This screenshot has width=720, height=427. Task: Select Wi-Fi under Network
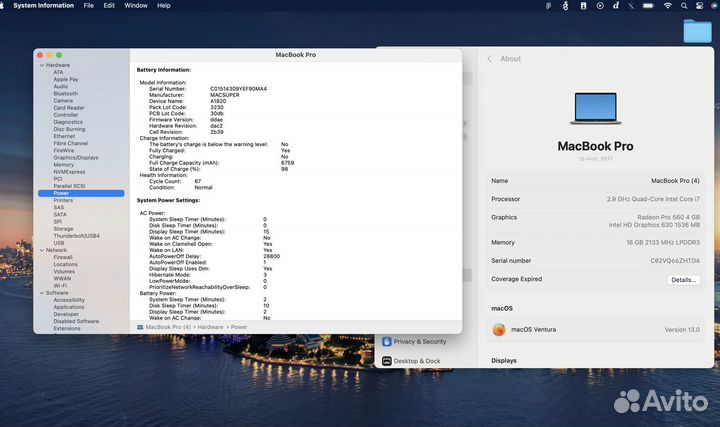click(x=60, y=286)
